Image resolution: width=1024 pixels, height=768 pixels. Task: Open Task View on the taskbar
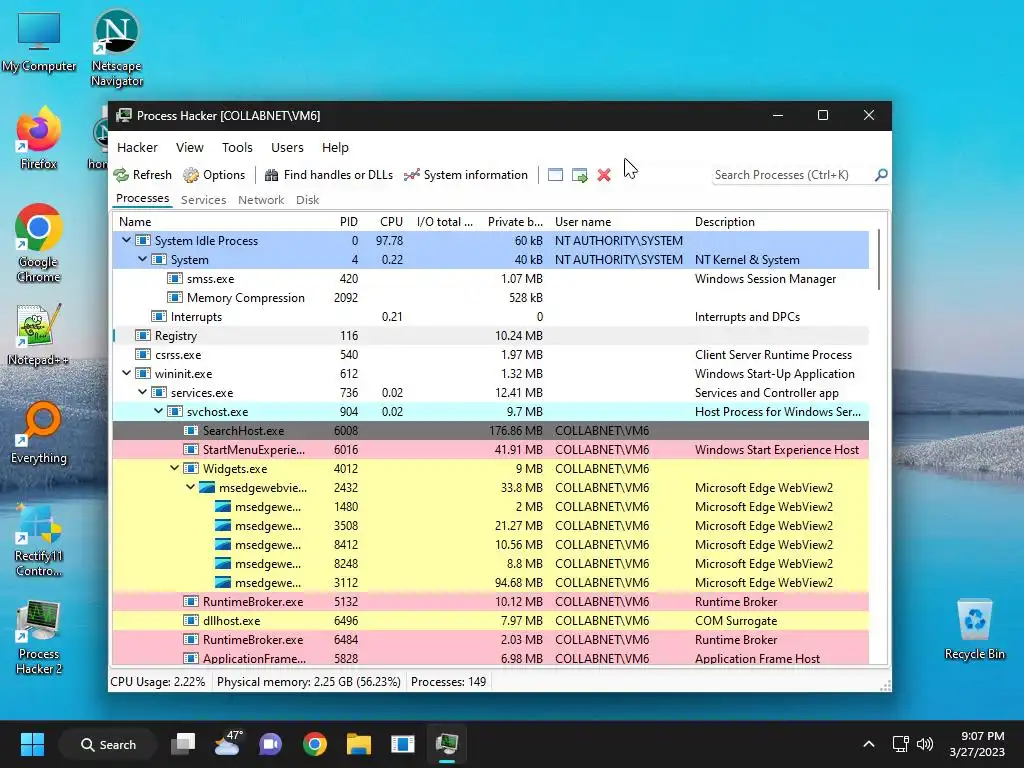point(183,744)
